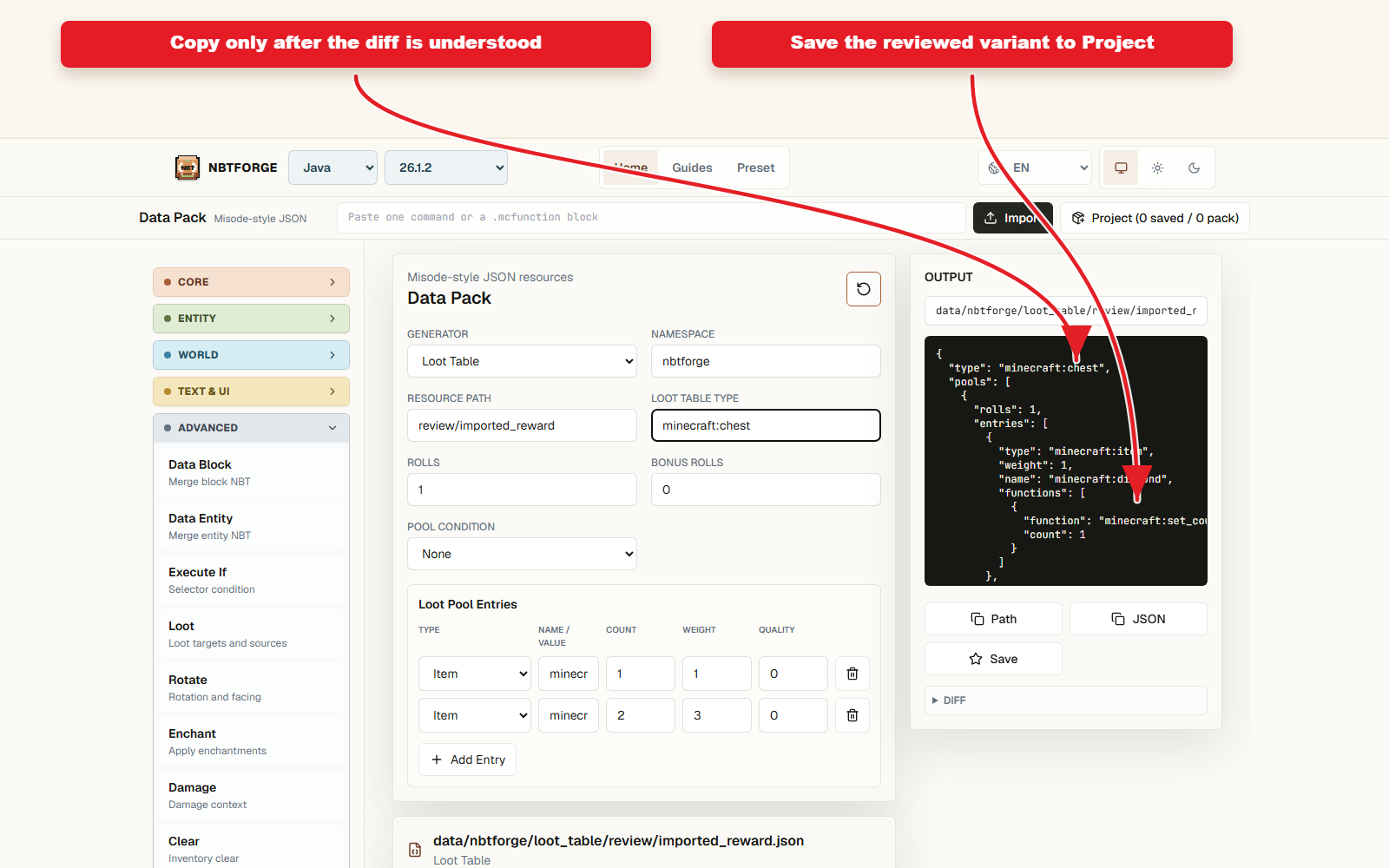The height and width of the screenshot is (868, 1389).
Task: Collapse the ADVANCED sidebar category
Action: coord(251,428)
